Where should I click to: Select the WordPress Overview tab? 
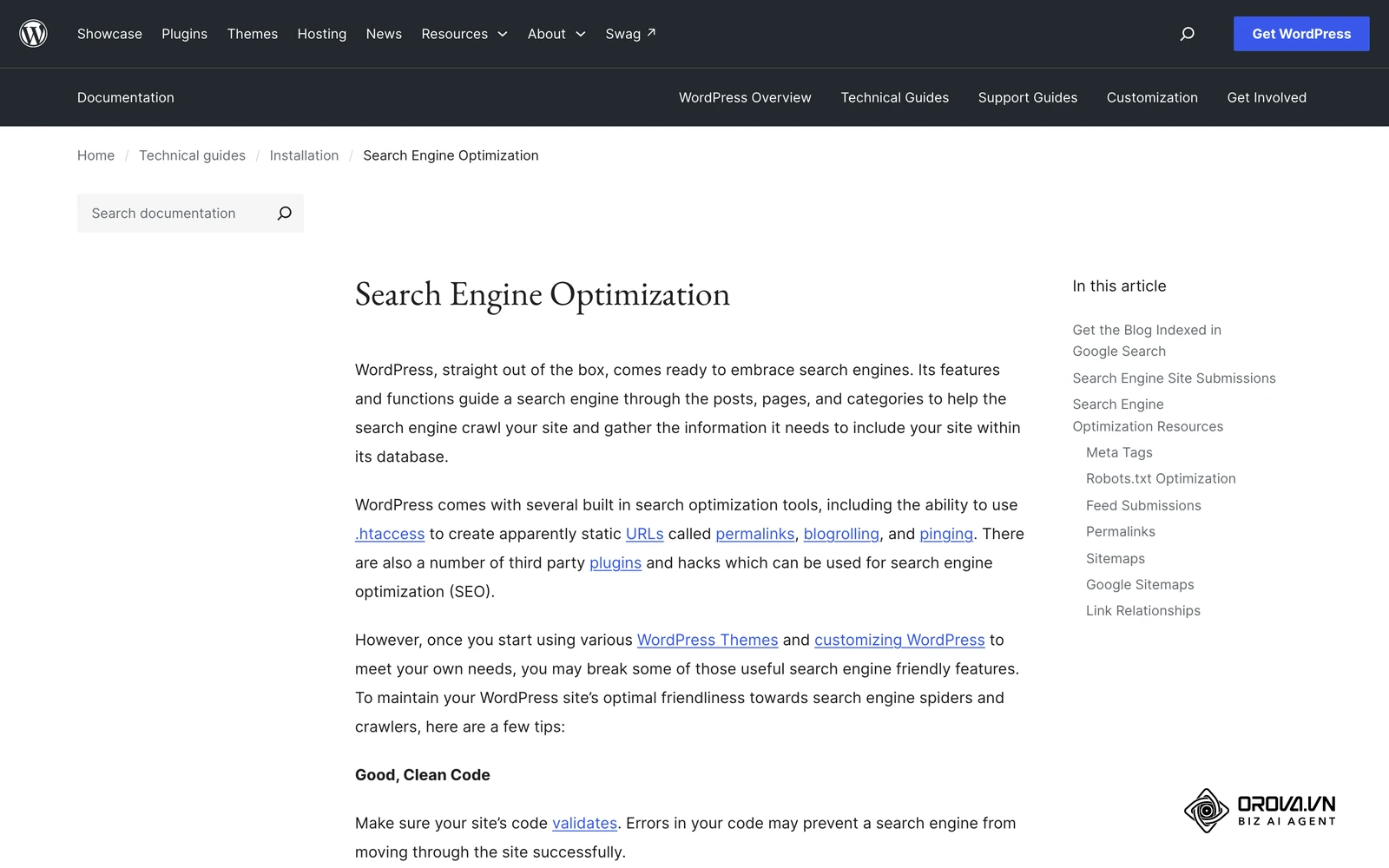click(x=745, y=97)
